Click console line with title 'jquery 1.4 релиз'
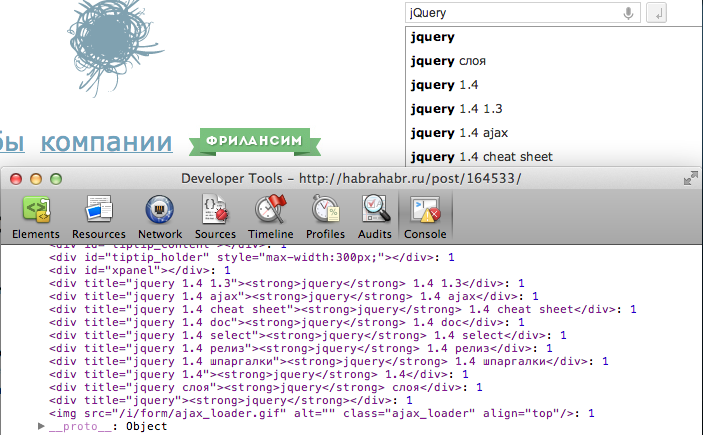703x435 pixels. [300, 348]
